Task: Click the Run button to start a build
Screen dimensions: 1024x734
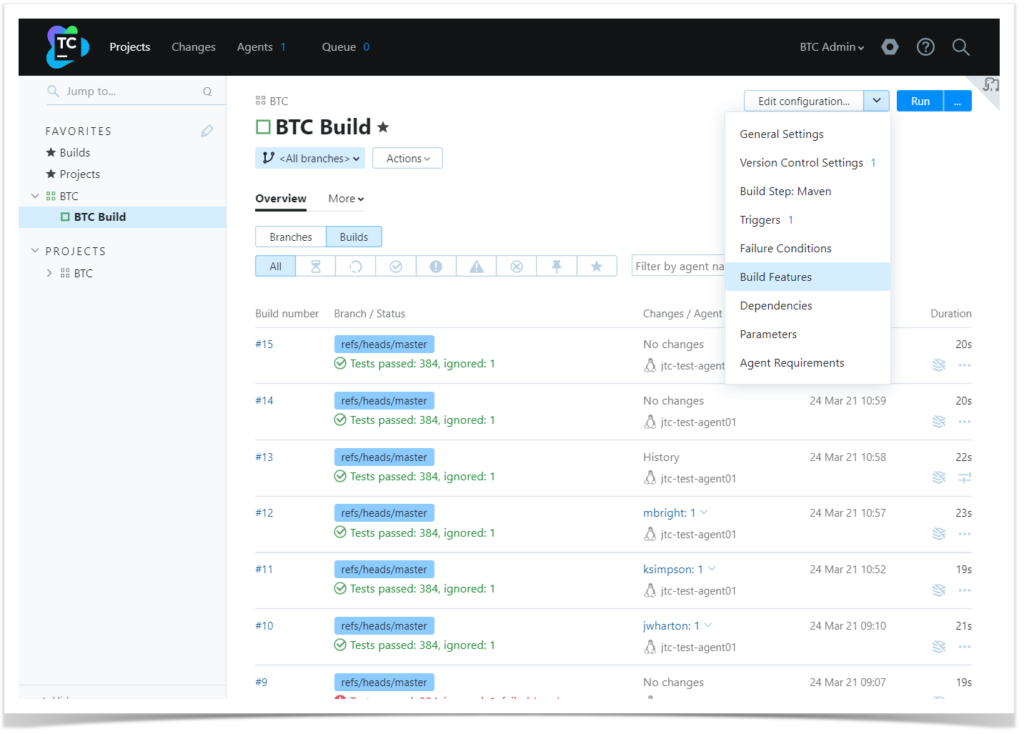Action: click(919, 100)
